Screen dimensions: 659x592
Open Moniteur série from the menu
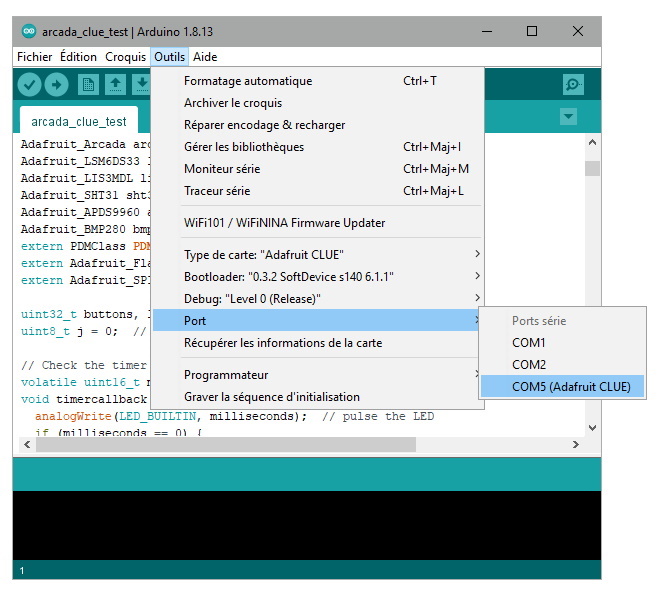coord(318,168)
